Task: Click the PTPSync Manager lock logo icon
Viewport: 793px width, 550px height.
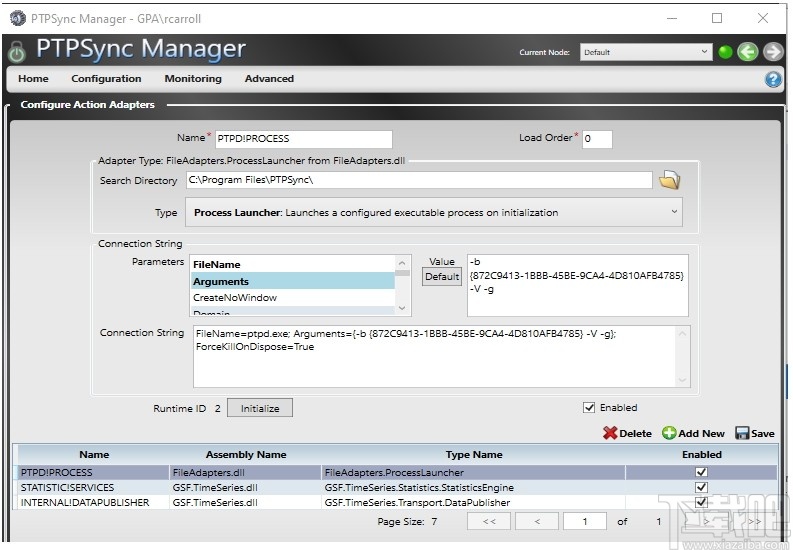Action: 16,52
